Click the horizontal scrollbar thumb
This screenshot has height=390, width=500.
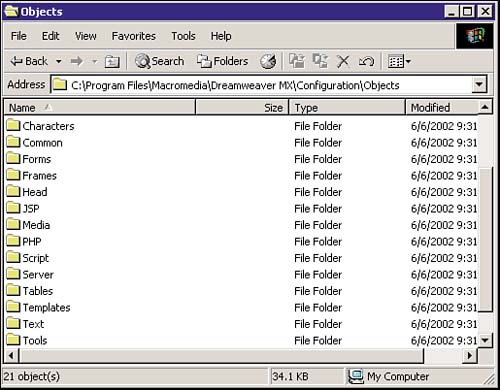click(x=221, y=356)
